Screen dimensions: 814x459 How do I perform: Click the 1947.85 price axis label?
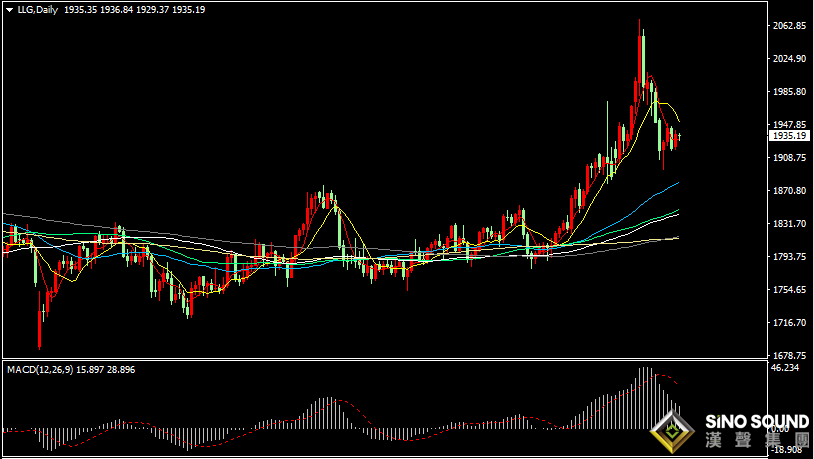click(790, 125)
